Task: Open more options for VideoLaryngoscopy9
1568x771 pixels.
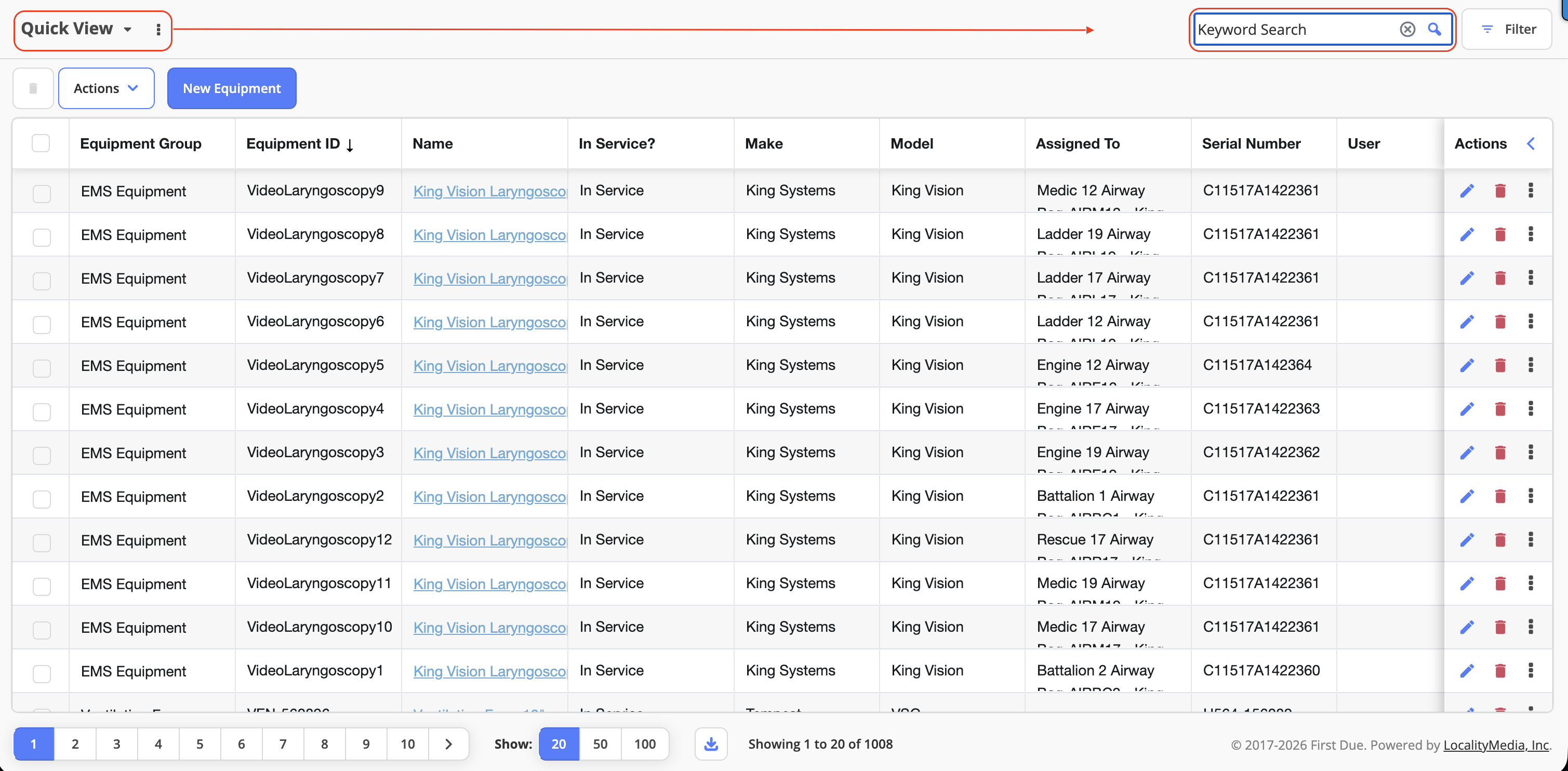Action: coord(1531,191)
